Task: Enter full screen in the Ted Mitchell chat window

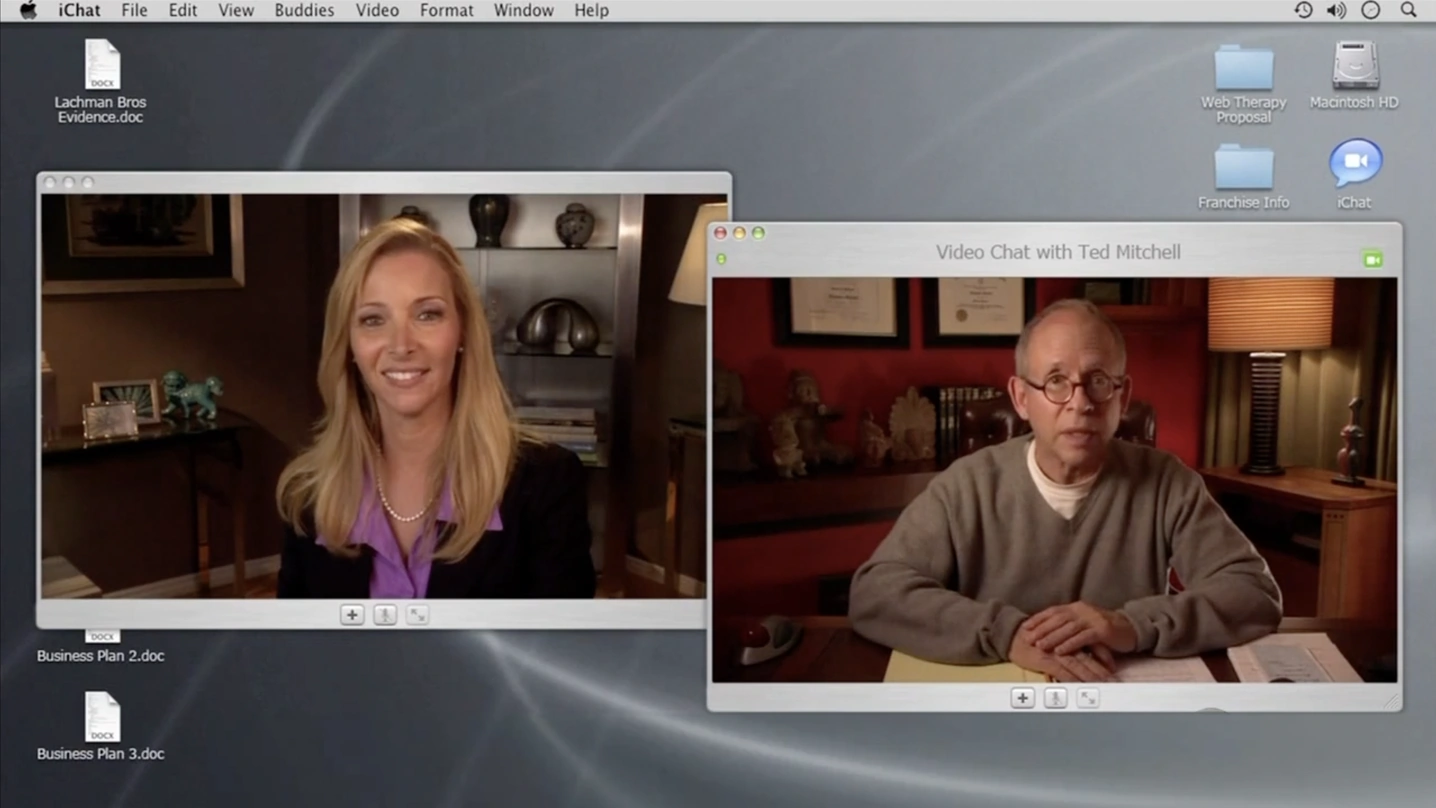Action: click(x=1088, y=698)
